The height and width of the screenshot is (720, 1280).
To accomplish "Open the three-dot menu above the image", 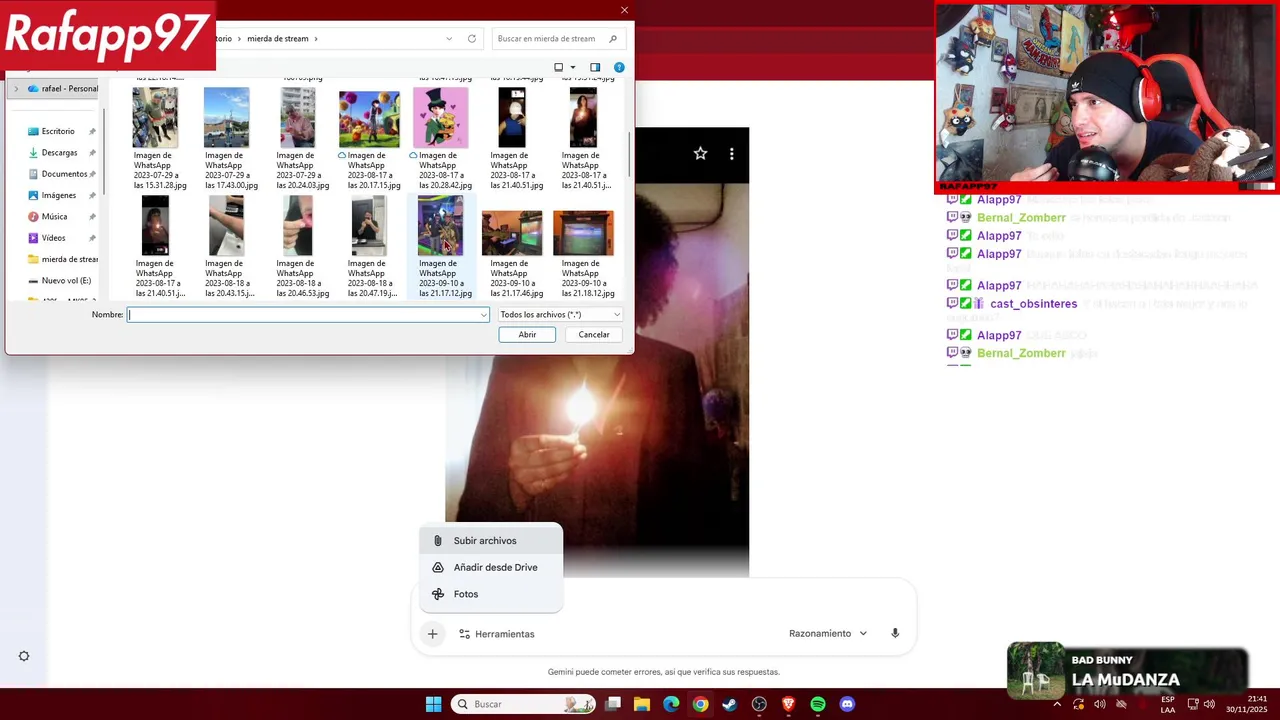I will [x=731, y=154].
